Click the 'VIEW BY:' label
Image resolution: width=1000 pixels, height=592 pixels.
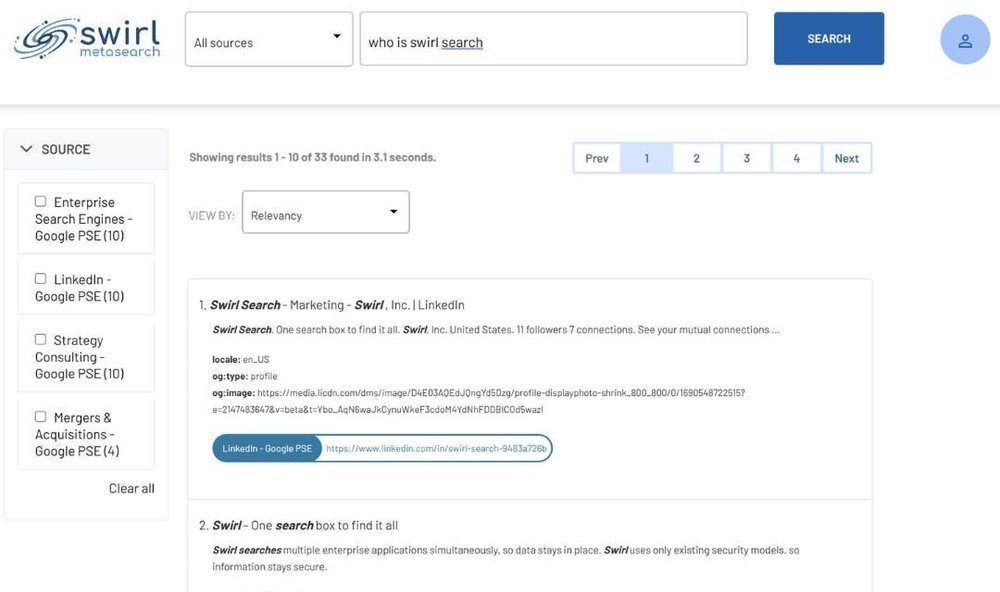(212, 216)
